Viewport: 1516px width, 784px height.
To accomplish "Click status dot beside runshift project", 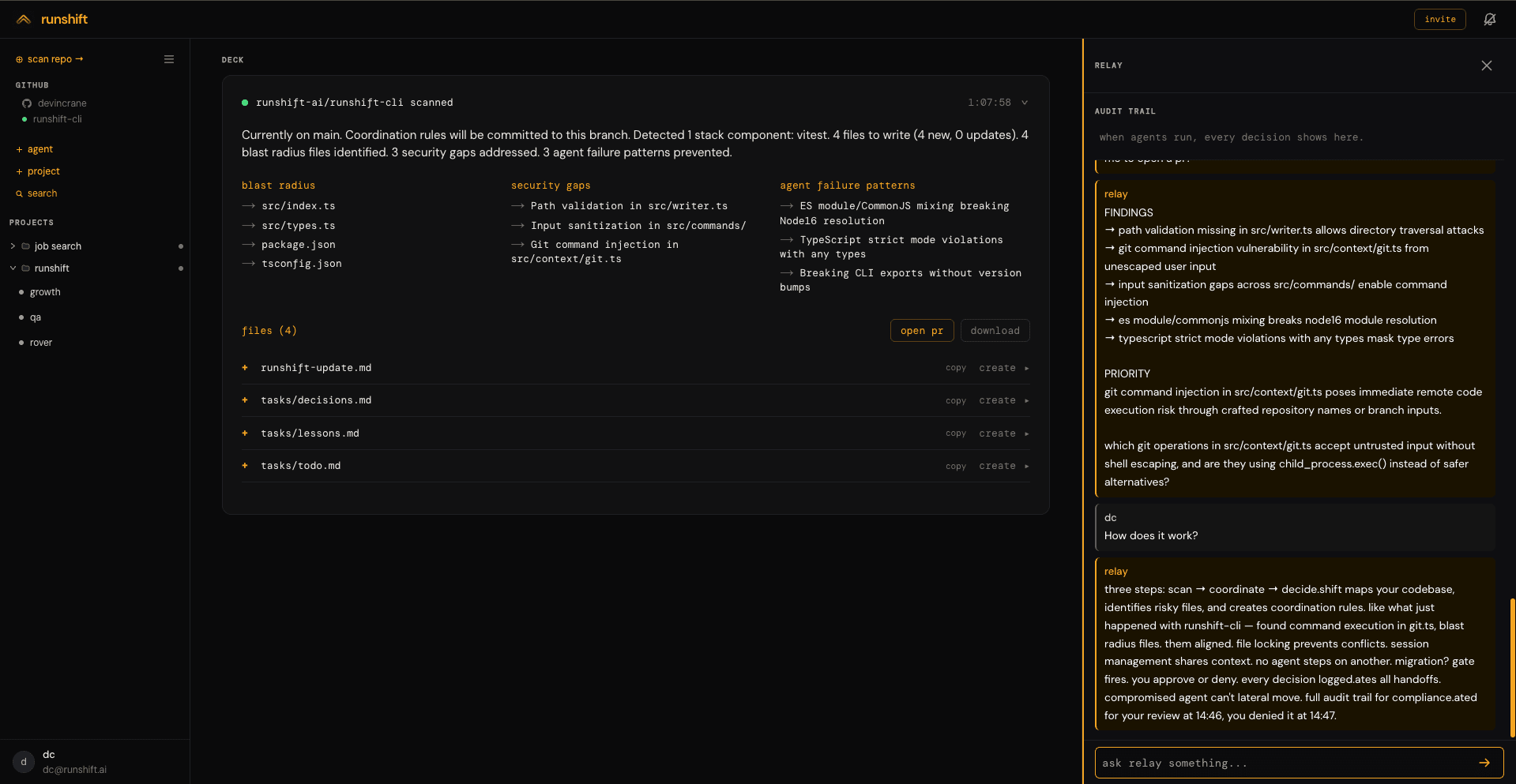I will 181,268.
